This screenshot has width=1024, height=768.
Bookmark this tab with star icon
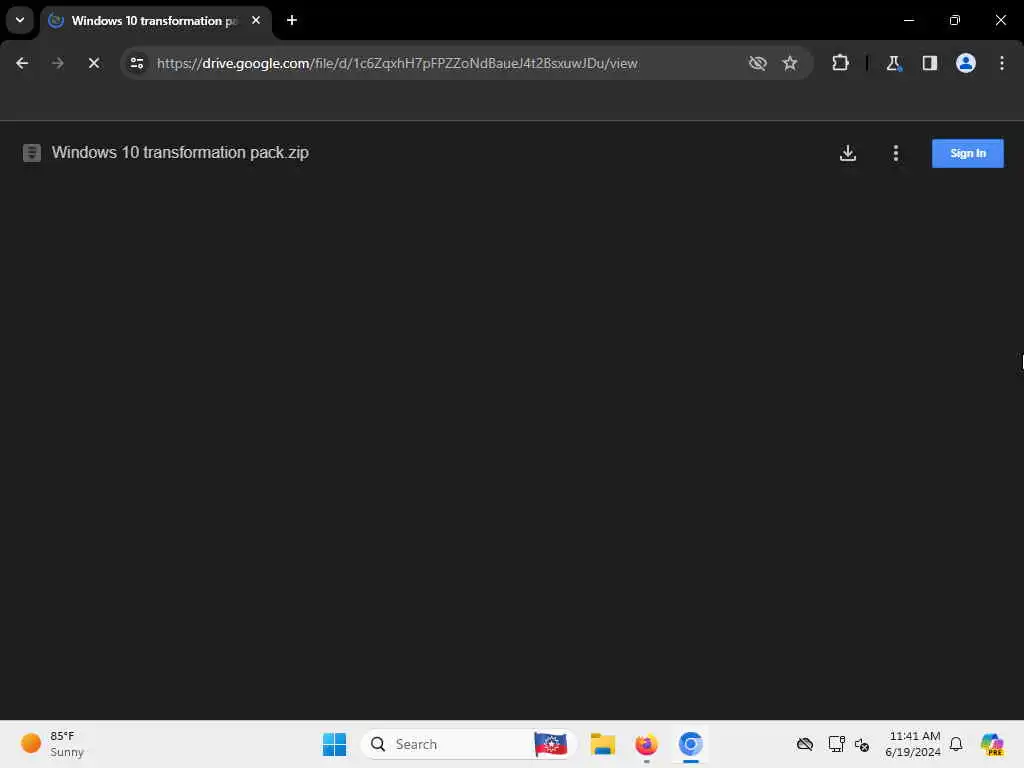(790, 63)
